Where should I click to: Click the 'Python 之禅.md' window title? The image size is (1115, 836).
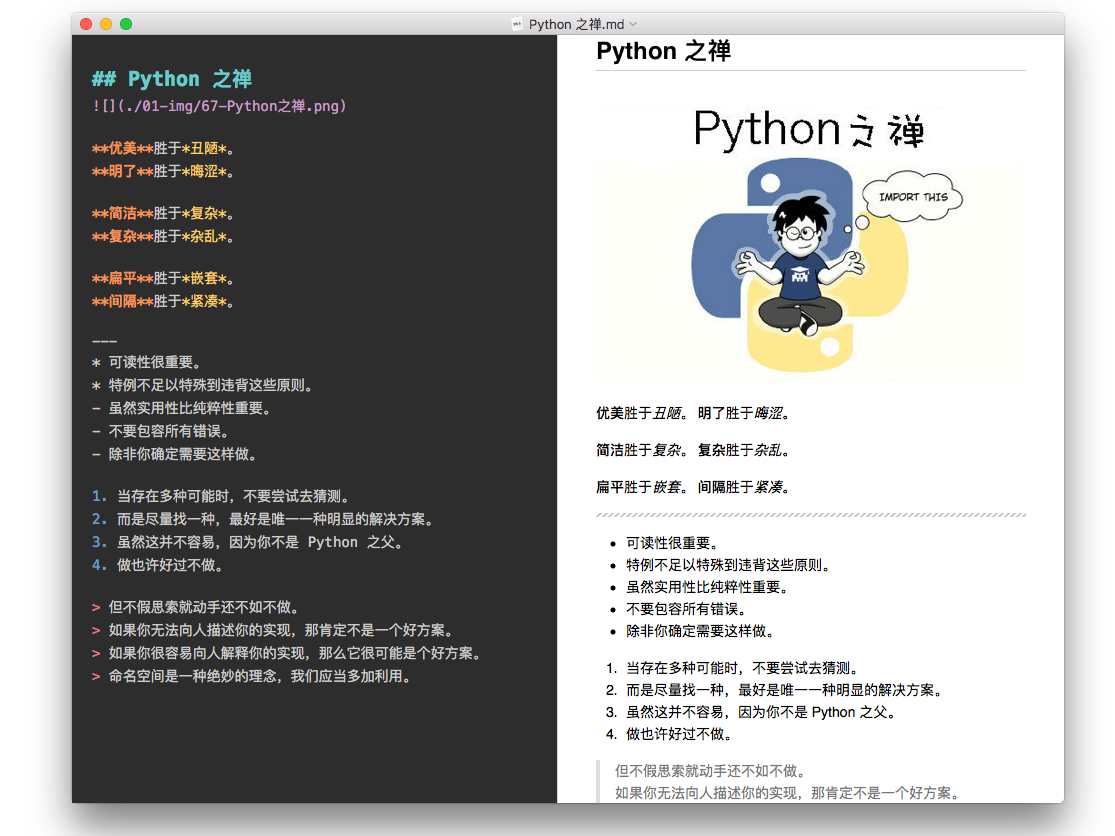click(576, 24)
